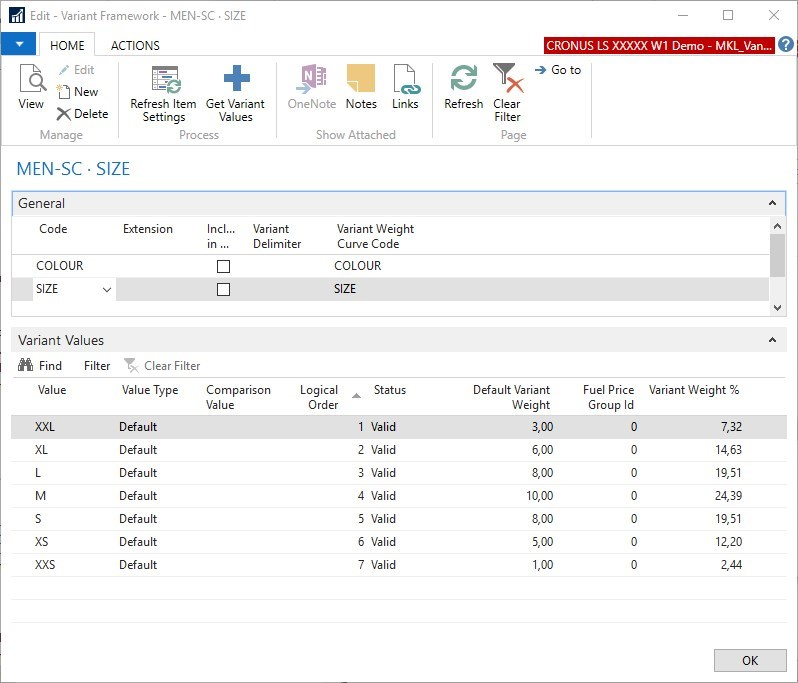Click the Find binoculars icon
Screen dimensions: 798x683
tap(25, 366)
